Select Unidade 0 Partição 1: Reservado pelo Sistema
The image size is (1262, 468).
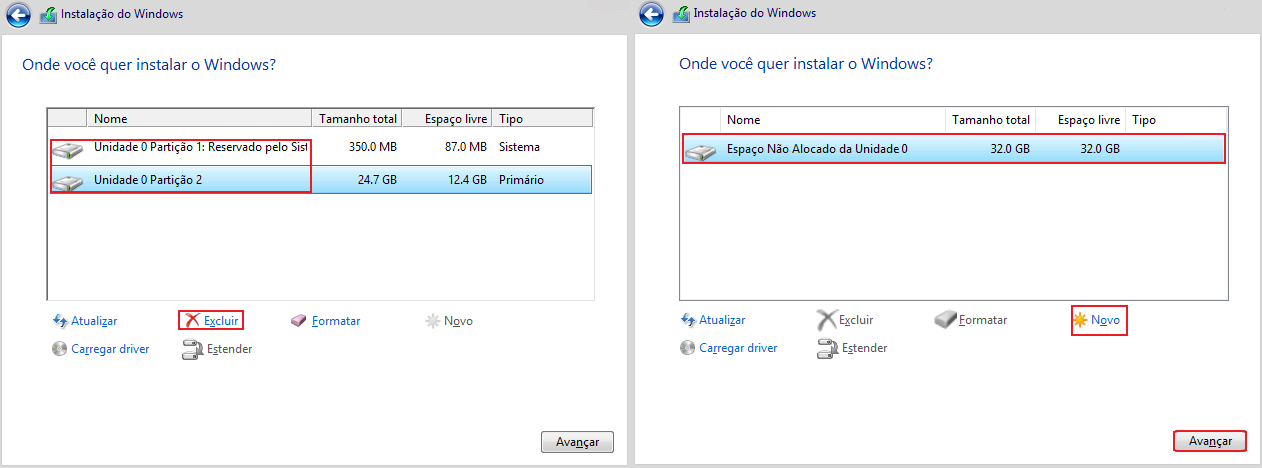click(x=320, y=147)
